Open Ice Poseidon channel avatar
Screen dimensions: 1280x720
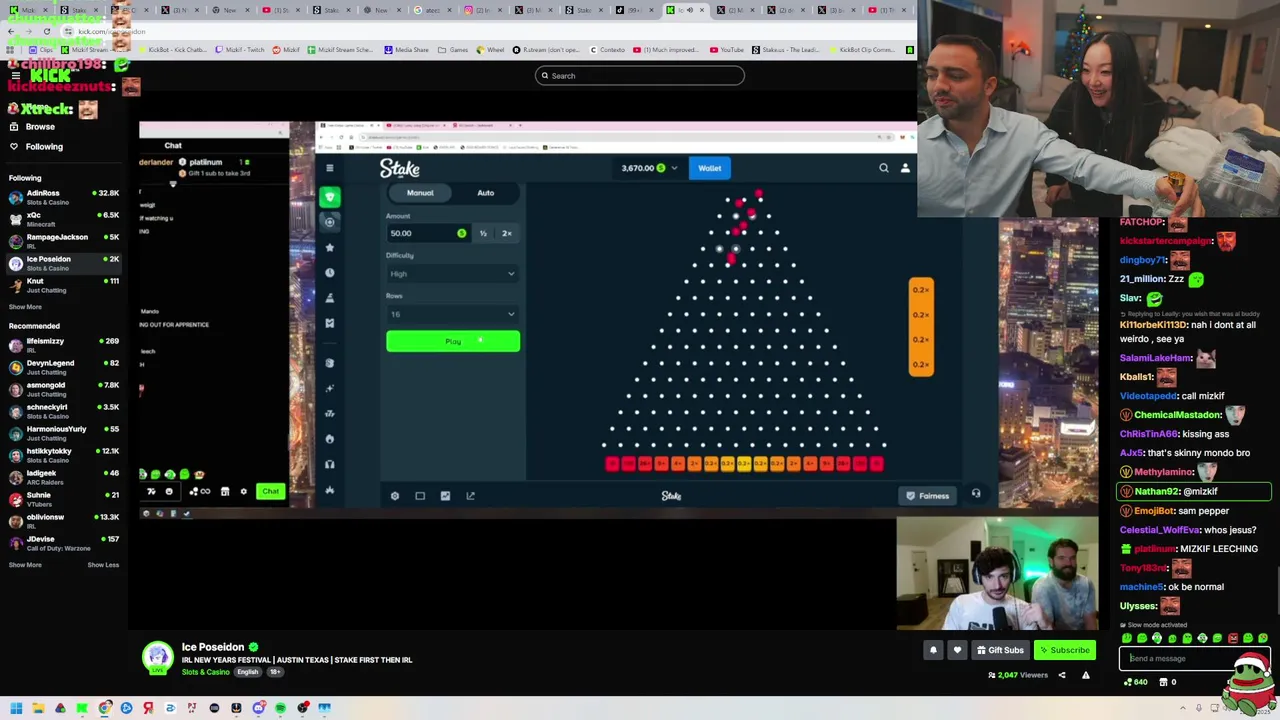[x=157, y=657]
